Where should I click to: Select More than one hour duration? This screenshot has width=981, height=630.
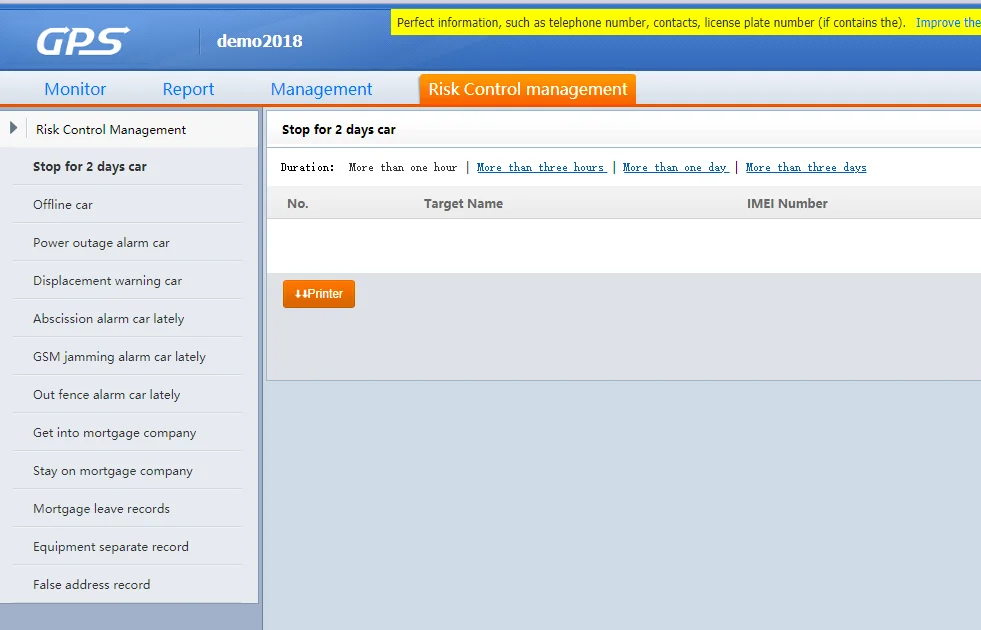(x=402, y=168)
